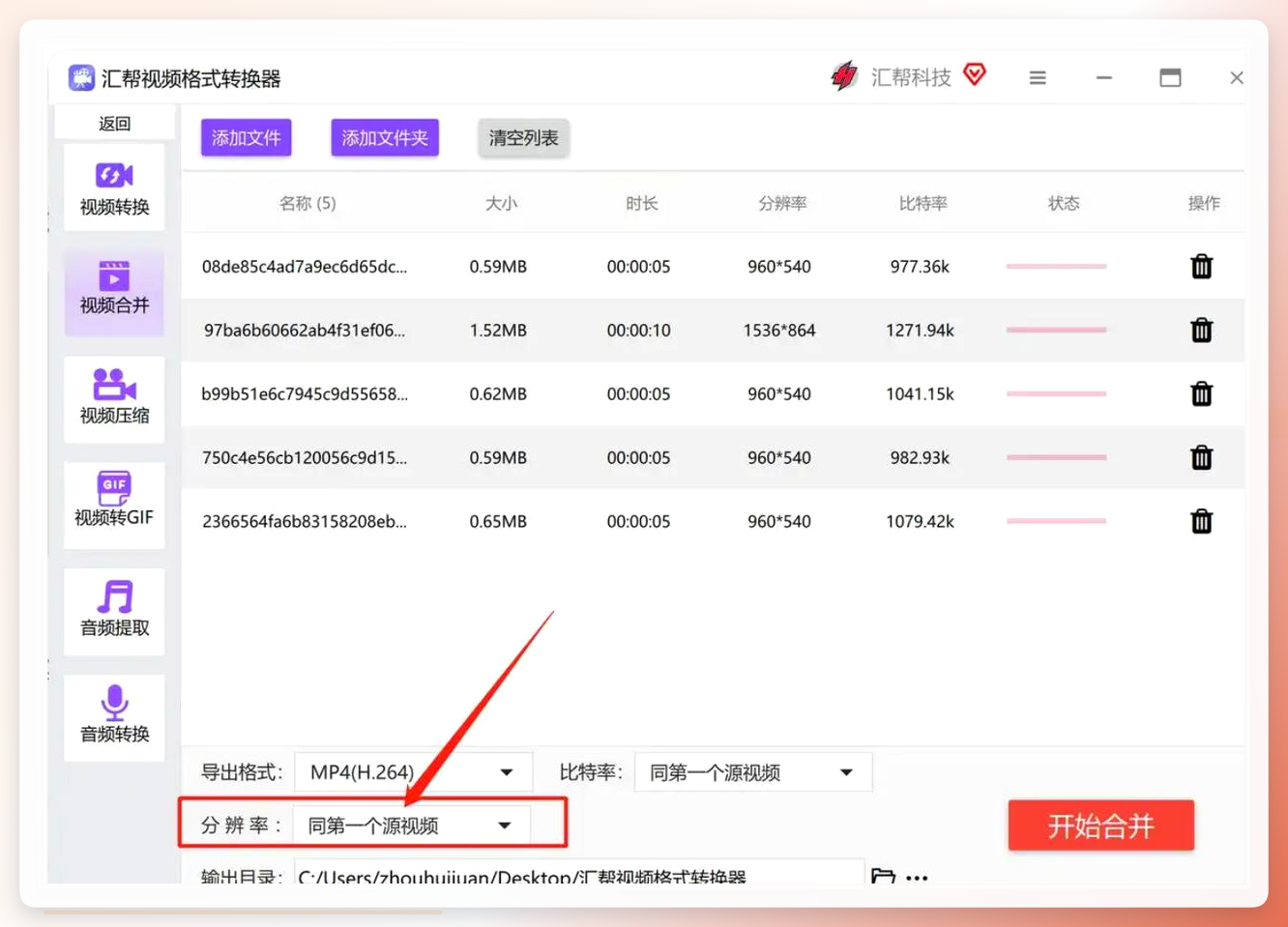Image resolution: width=1288 pixels, height=927 pixels.
Task: Click the progress bar of 97ba6b60662ab4f31ef06 row
Action: [1056, 330]
